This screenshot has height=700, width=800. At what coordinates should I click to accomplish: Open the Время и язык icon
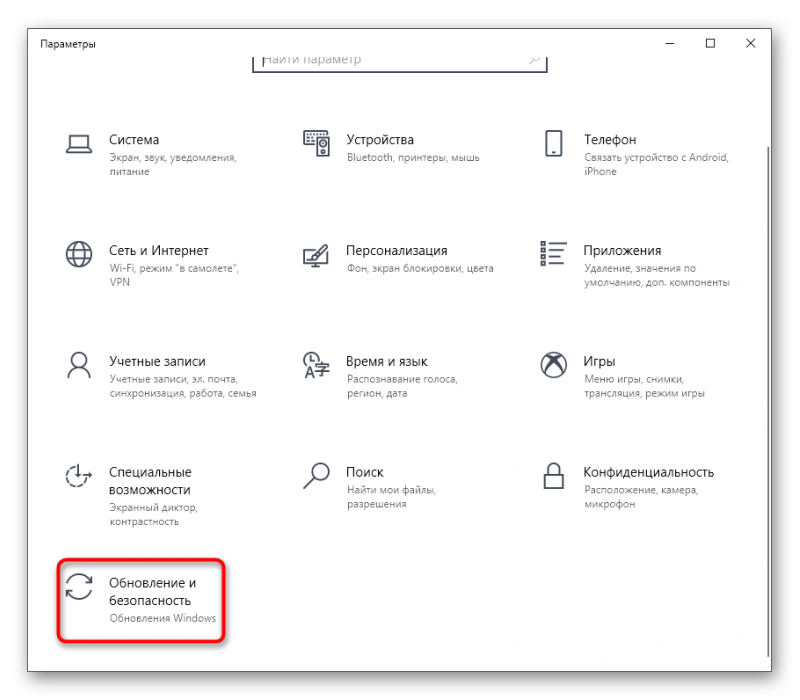click(x=316, y=365)
